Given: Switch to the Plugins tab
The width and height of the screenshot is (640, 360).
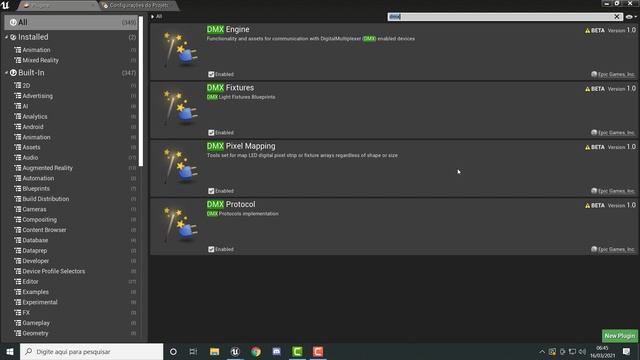Looking at the screenshot, I should [x=57, y=5].
